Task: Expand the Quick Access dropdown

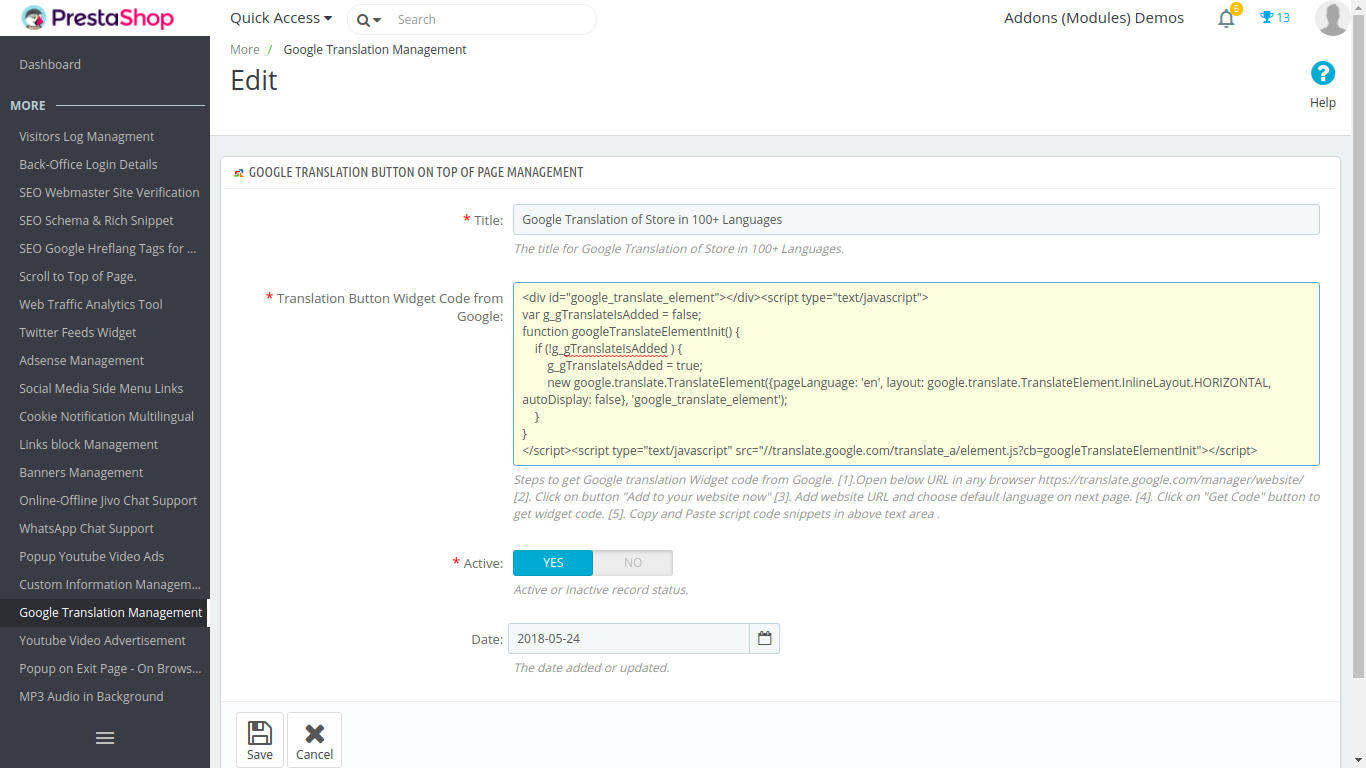Action: tap(281, 18)
